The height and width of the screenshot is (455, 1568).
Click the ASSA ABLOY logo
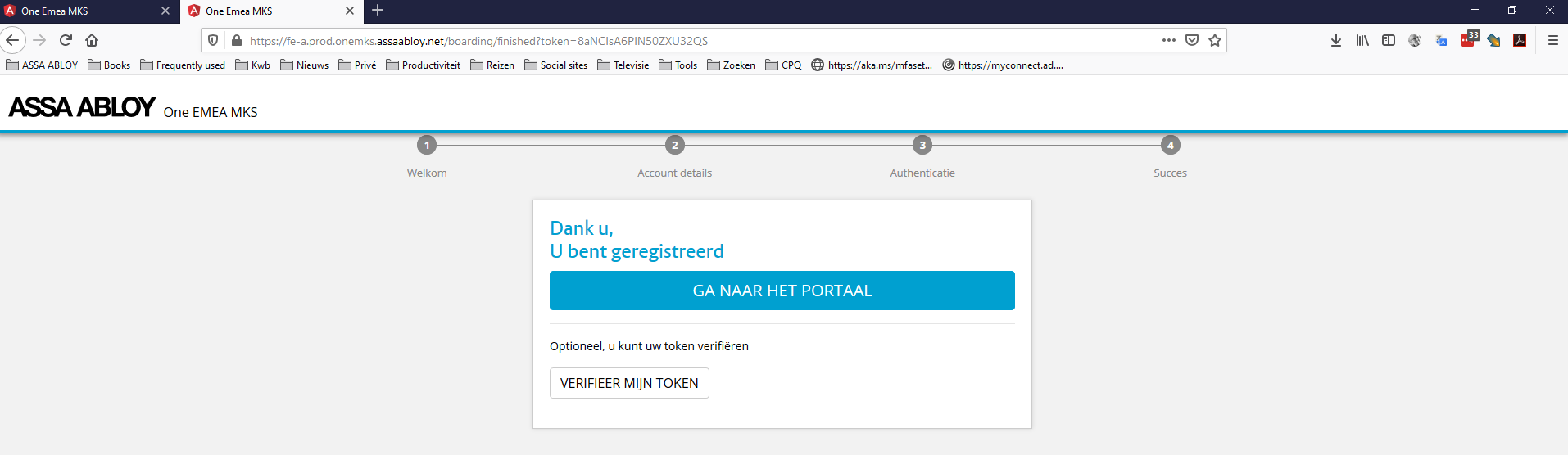pos(82,107)
